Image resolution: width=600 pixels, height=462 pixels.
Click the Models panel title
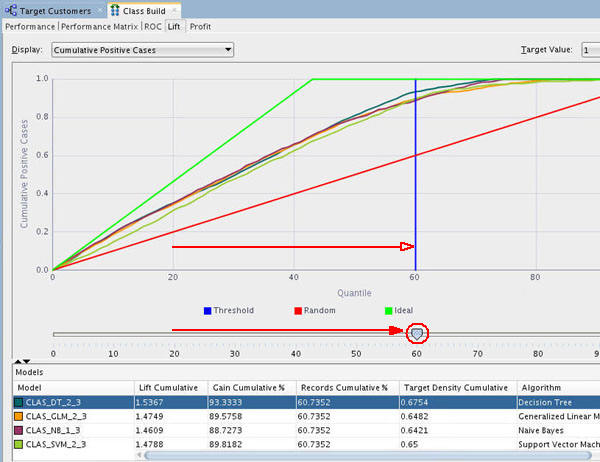point(29,372)
